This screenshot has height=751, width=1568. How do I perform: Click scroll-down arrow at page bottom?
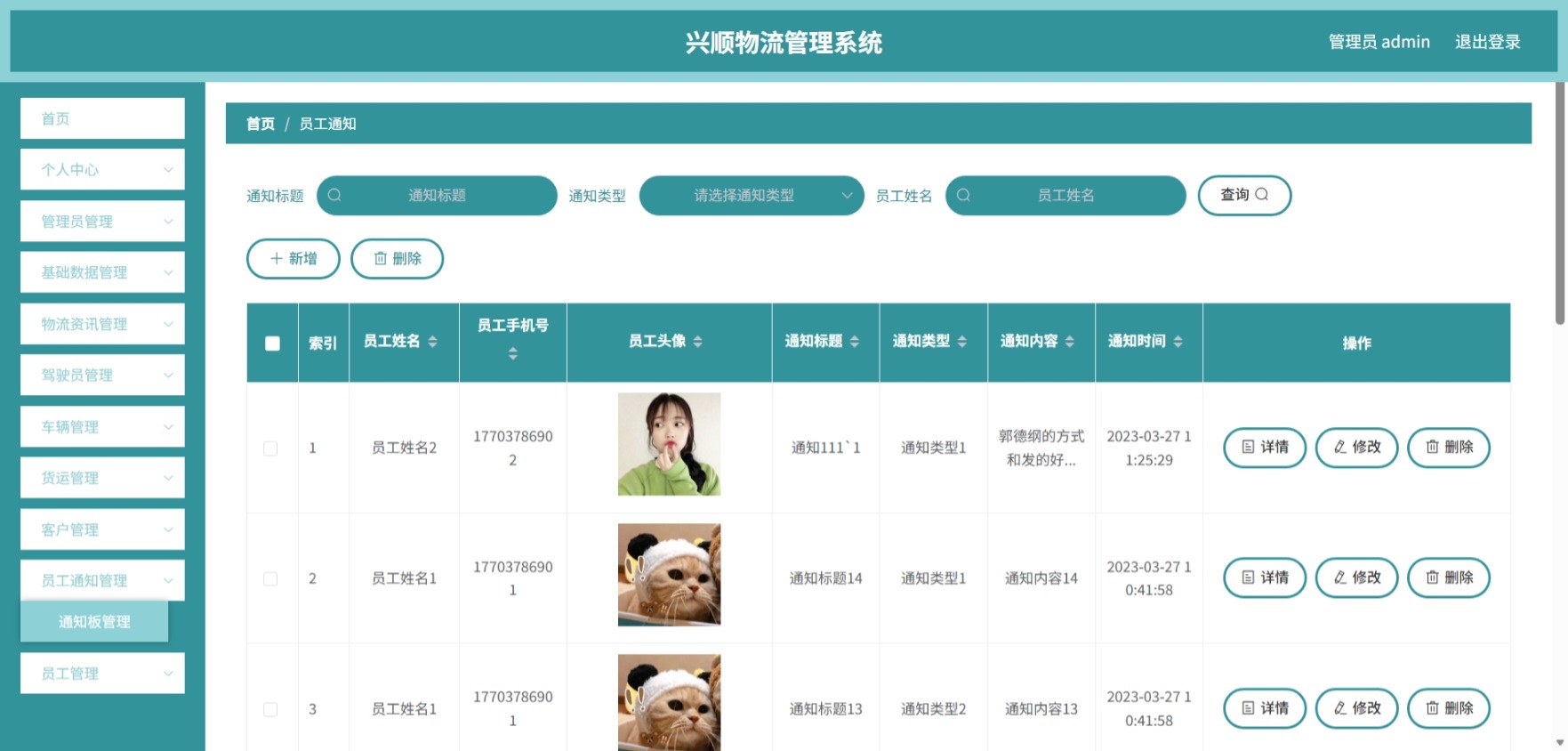click(x=1560, y=742)
